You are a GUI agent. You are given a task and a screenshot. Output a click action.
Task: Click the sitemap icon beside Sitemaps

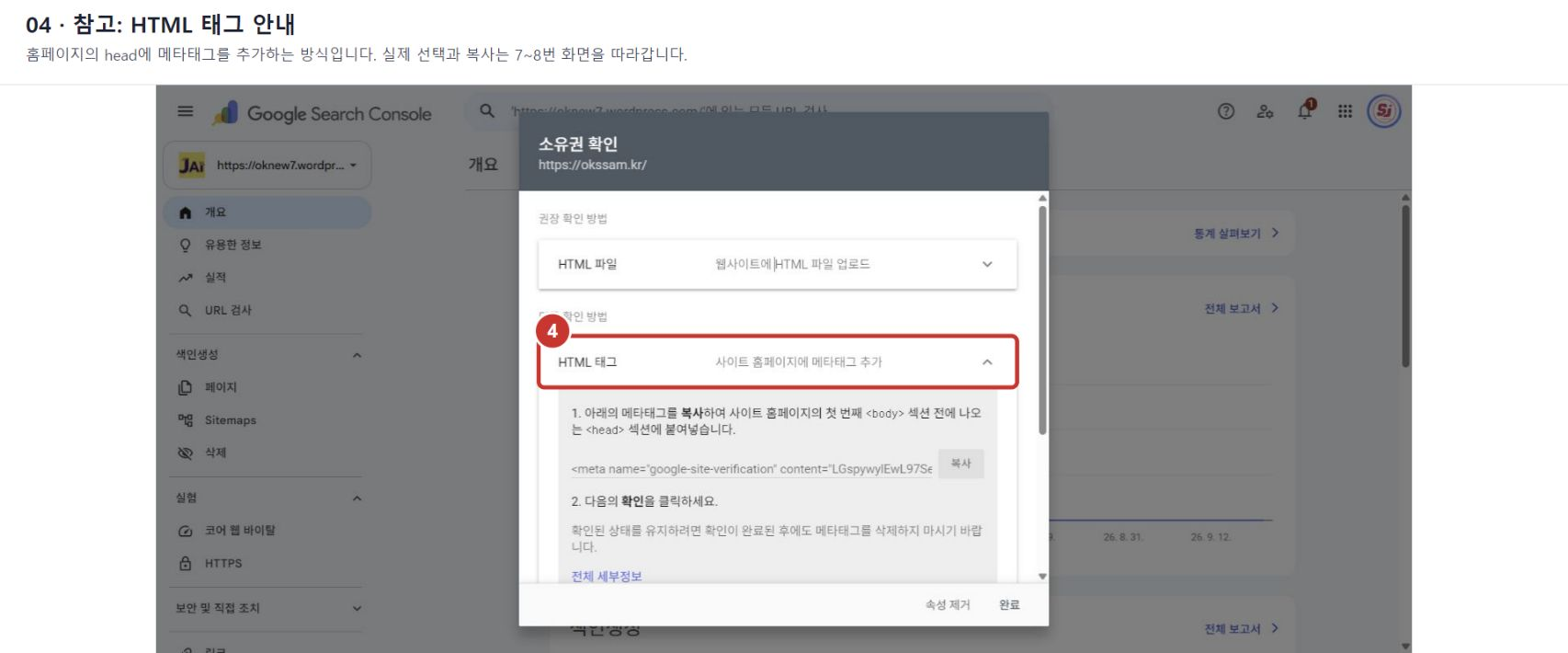pos(186,420)
